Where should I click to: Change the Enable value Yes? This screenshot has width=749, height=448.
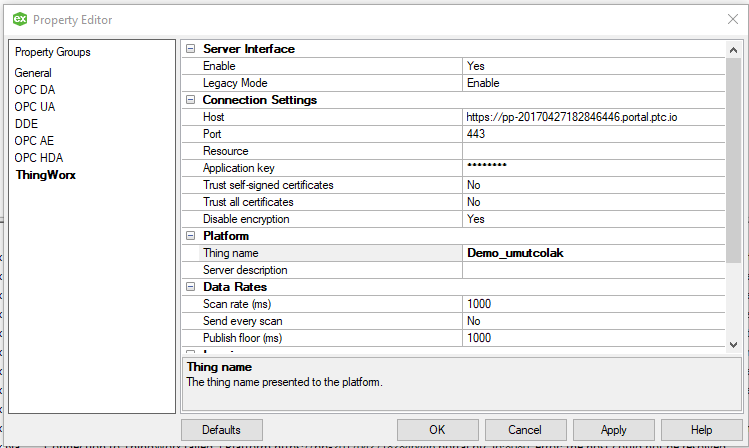[x=594, y=66]
